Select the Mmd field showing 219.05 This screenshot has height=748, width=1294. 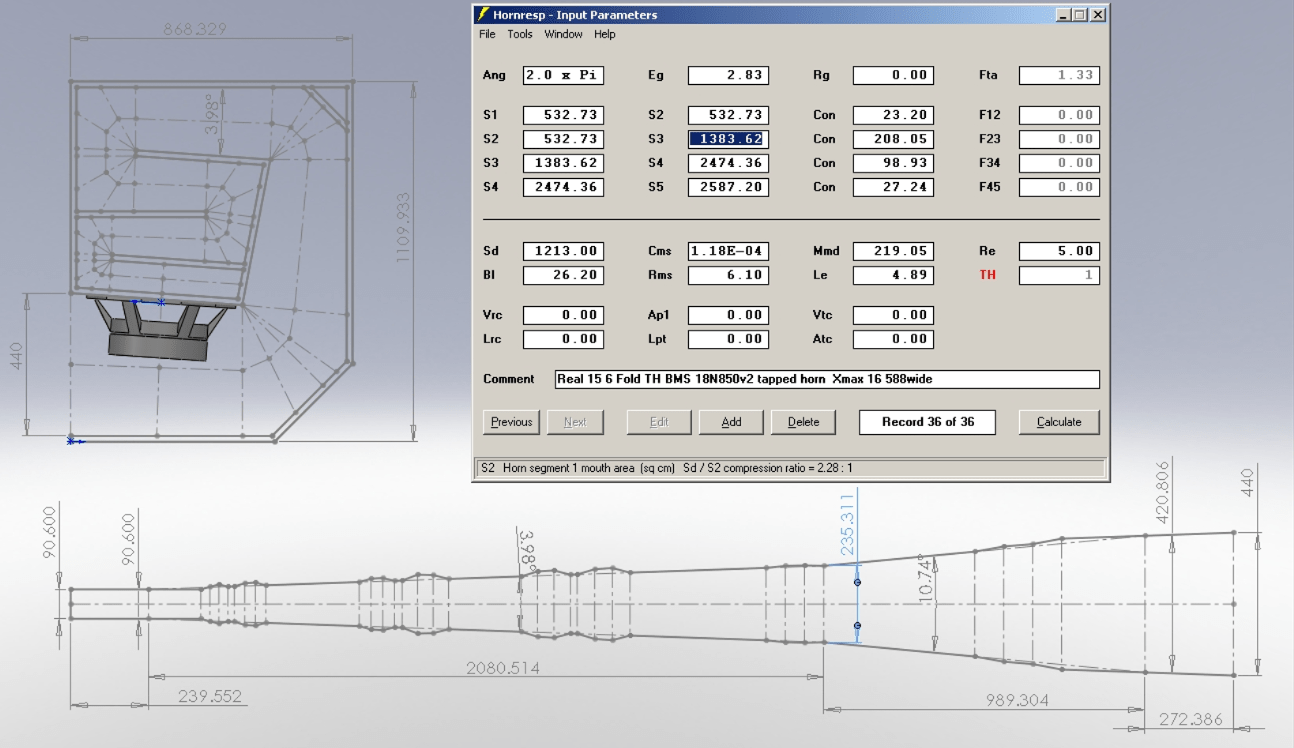[x=893, y=251]
